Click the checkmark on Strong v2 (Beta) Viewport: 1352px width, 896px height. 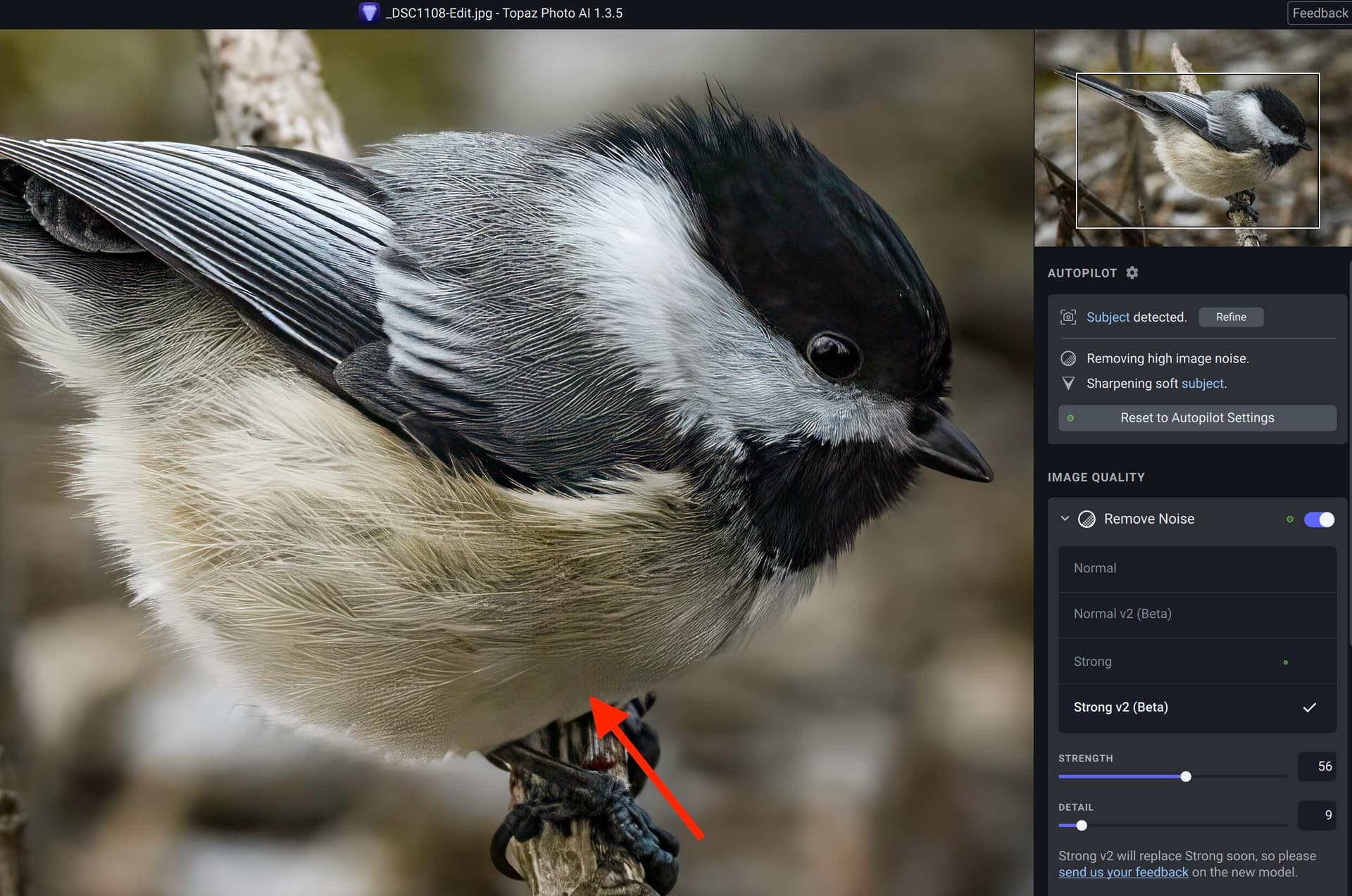pyautogui.click(x=1309, y=707)
